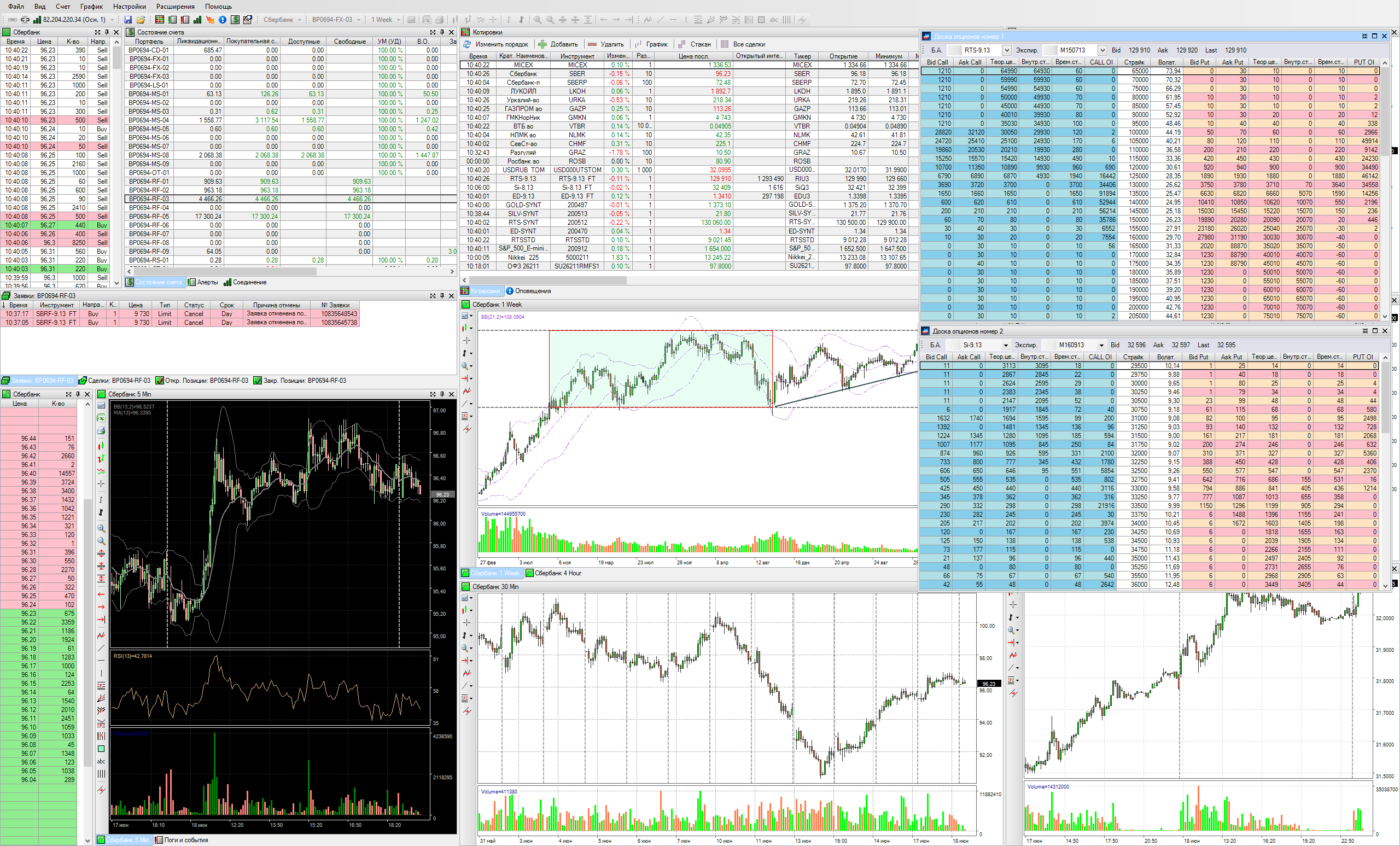The height and width of the screenshot is (846, 1400).
Task: Toggle pin on Заявки BP0694-RF-03 panel
Action: click(442, 296)
